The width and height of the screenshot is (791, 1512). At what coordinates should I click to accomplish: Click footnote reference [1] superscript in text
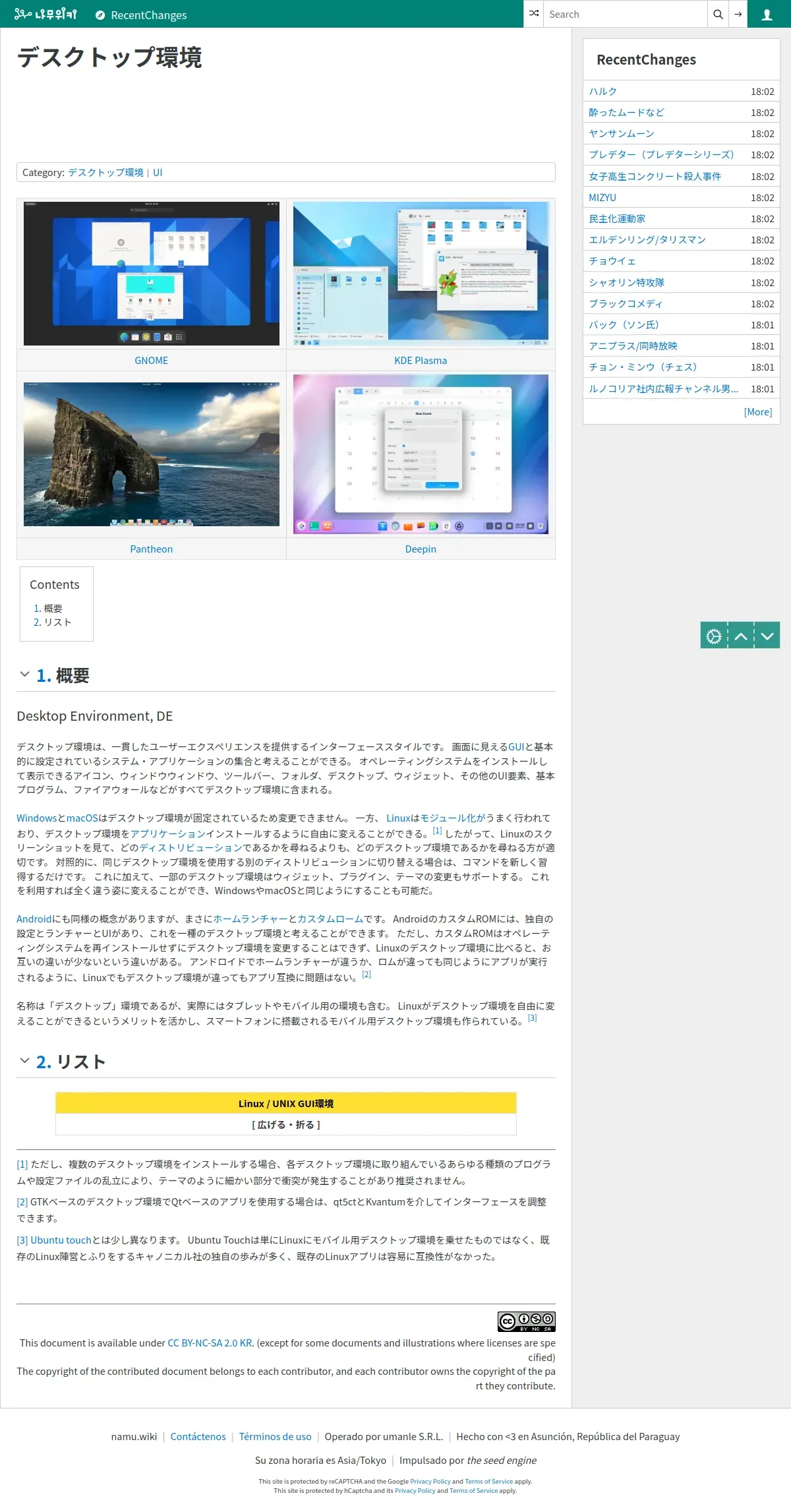(x=437, y=831)
